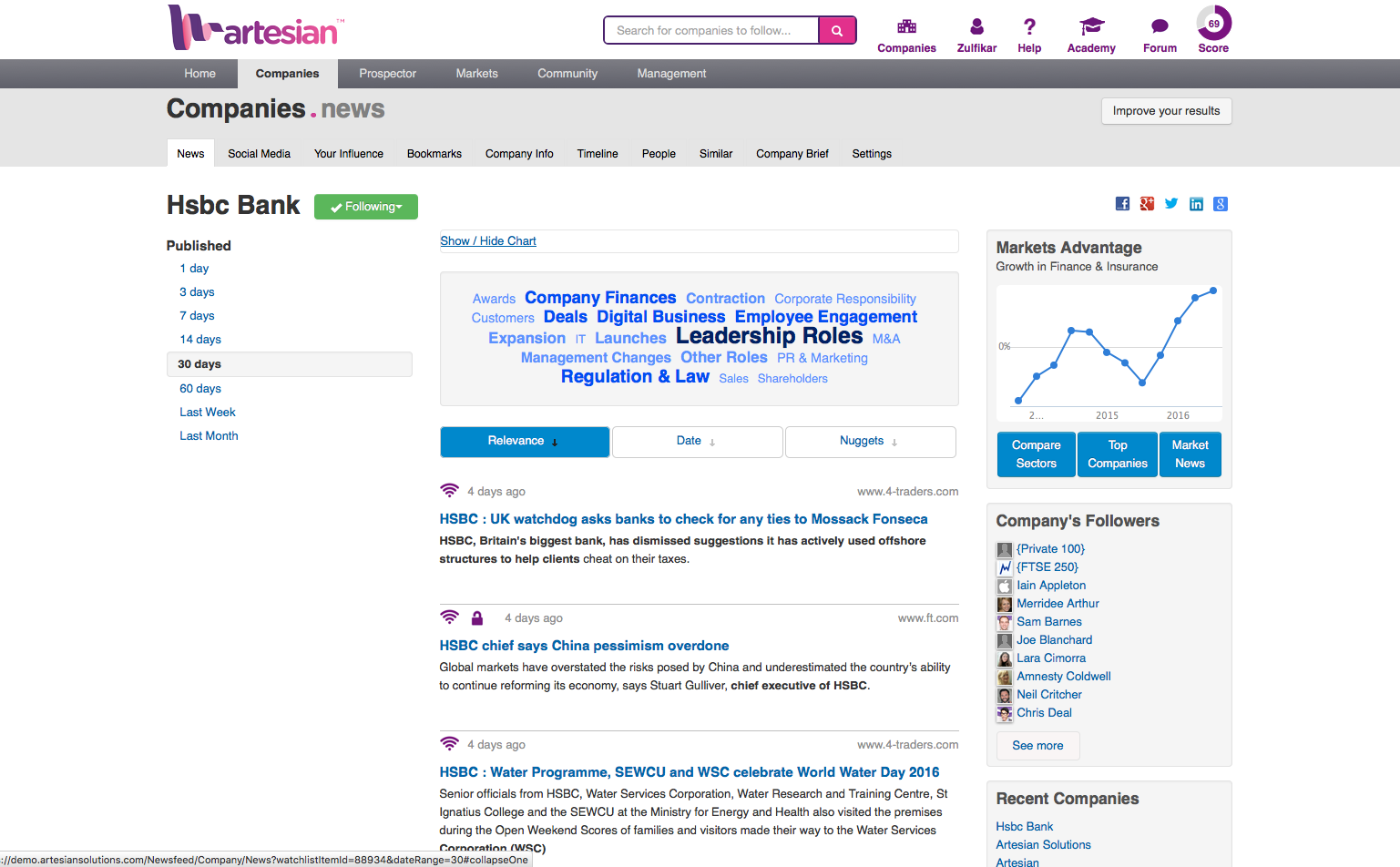This screenshot has height=867, width=1400.
Task: Open the Prospector menu item
Action: (x=387, y=74)
